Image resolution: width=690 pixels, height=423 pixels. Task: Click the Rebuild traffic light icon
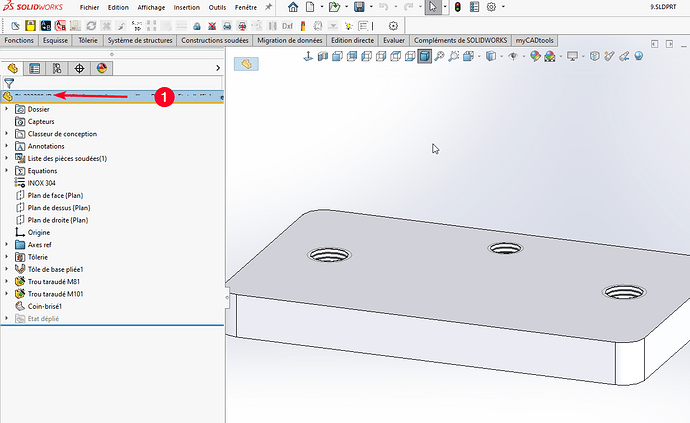(458, 7)
